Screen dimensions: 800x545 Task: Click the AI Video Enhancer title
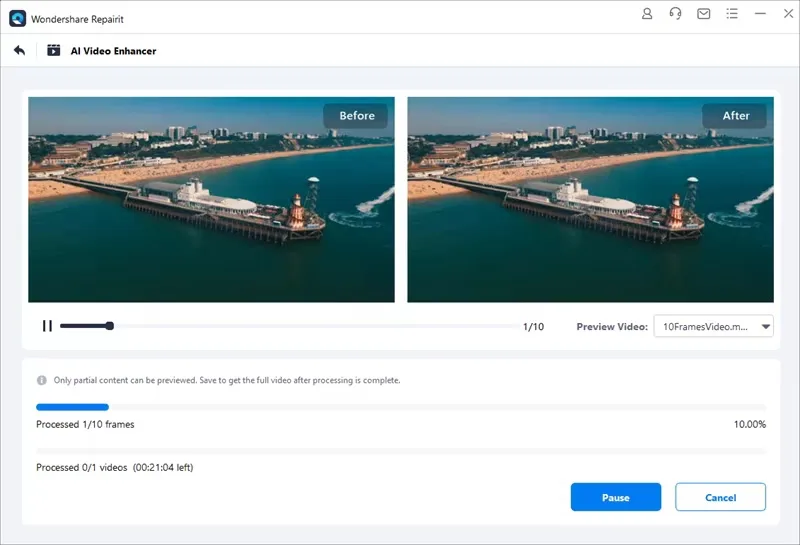pyautogui.click(x=113, y=51)
